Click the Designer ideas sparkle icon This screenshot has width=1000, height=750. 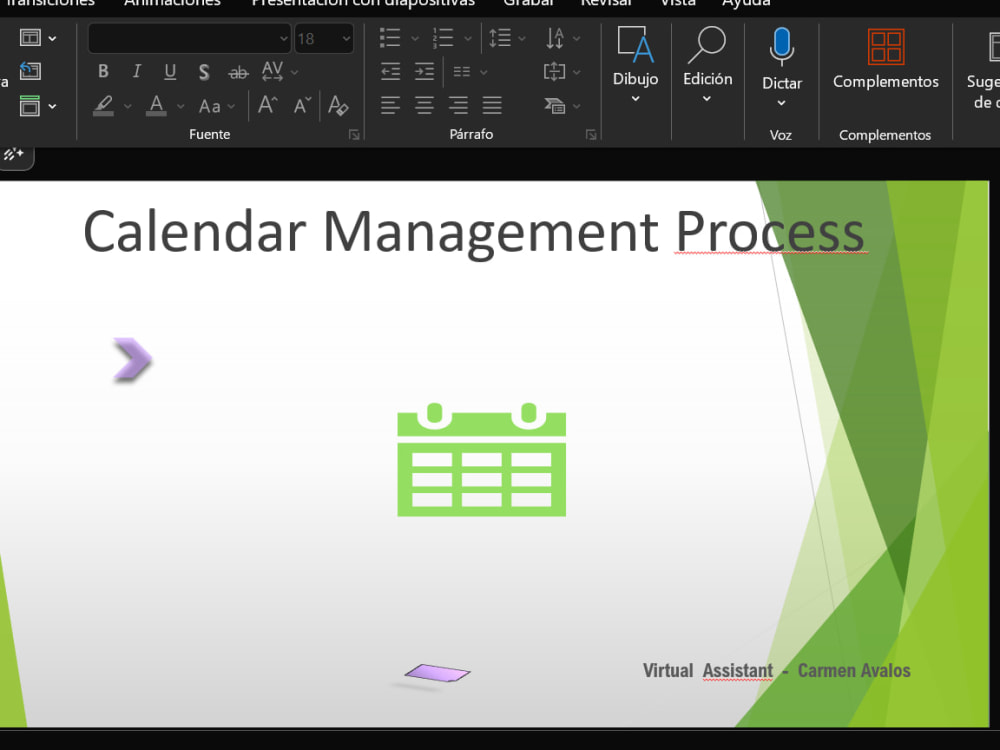tap(14, 155)
